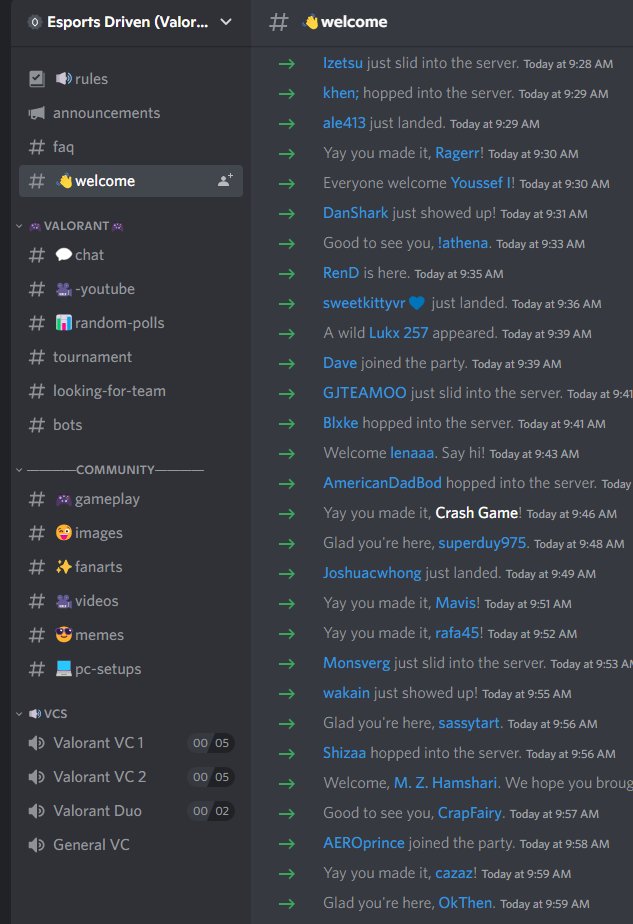Open the announcements channel
This screenshot has height=924, width=633.
point(131,113)
